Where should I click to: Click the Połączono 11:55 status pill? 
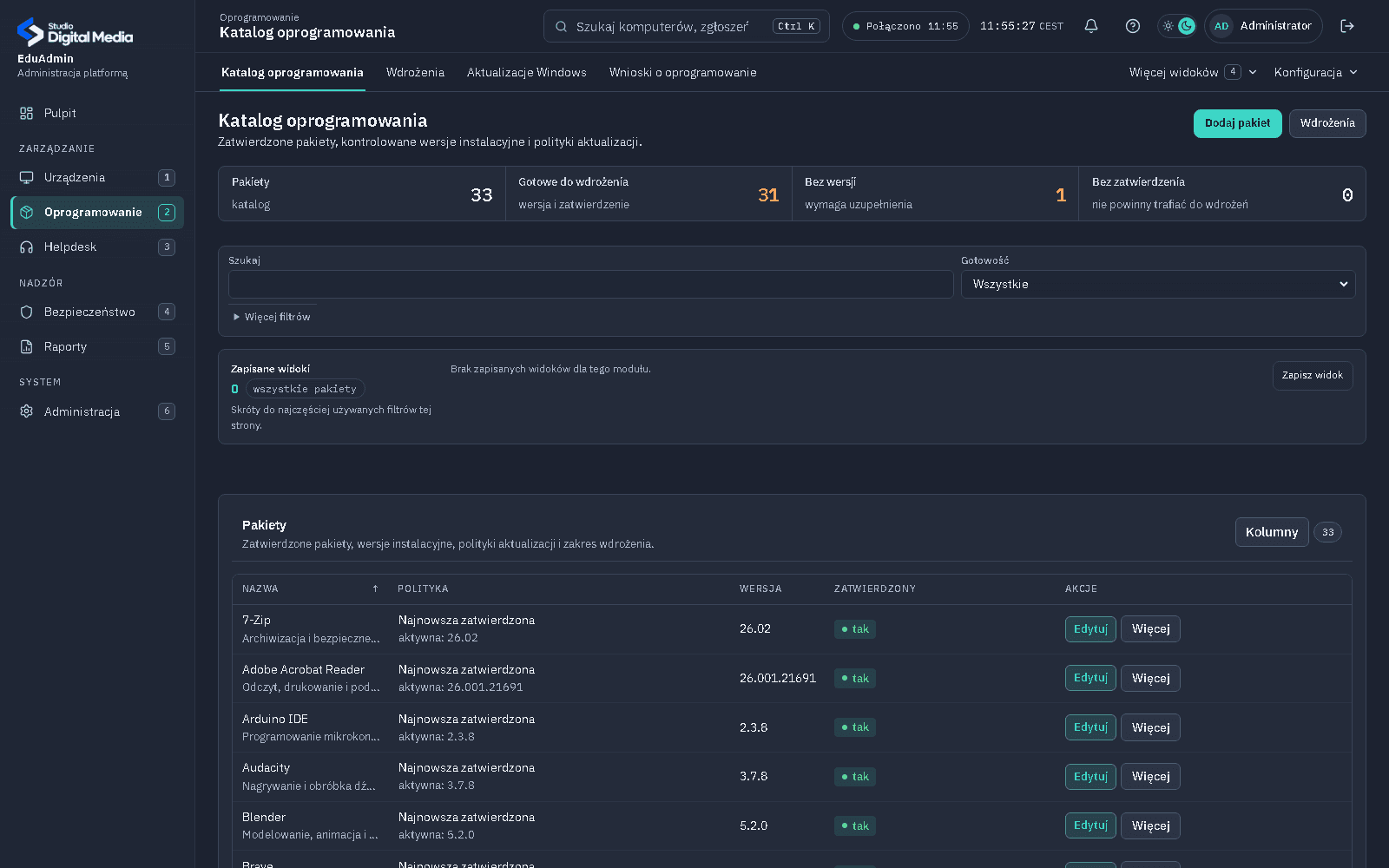905,26
